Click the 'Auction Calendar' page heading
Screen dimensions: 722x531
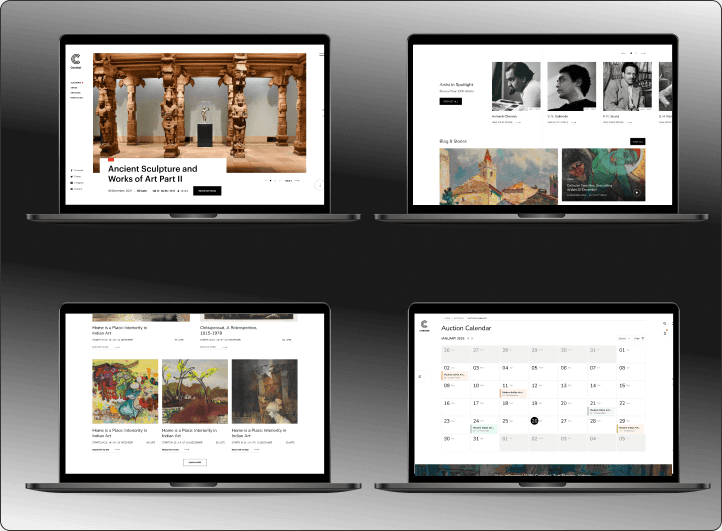click(466, 328)
